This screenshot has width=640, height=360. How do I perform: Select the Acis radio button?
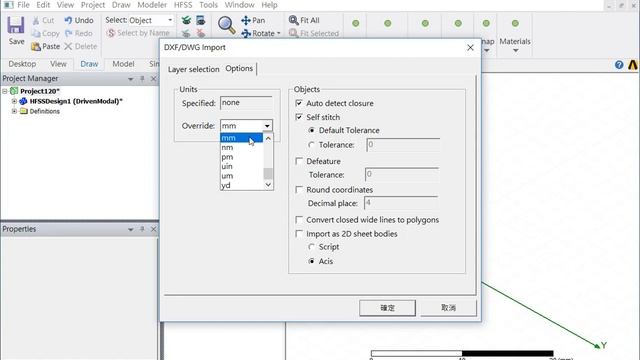coord(311,261)
